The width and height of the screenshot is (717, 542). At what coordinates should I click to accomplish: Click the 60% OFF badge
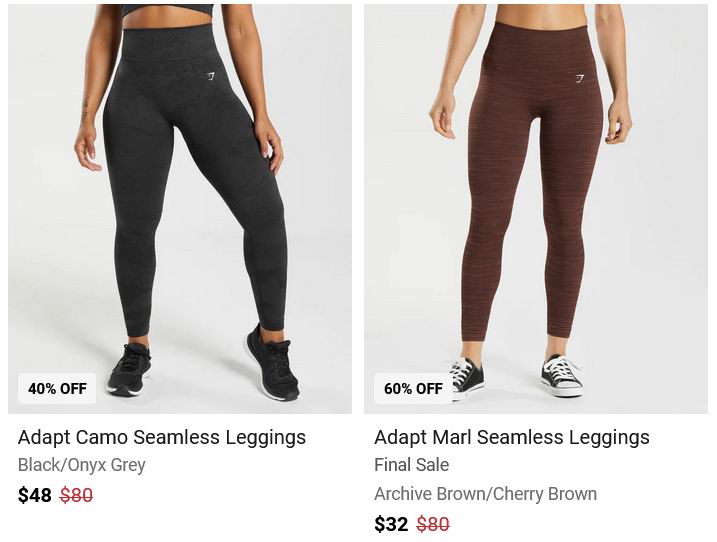[413, 389]
